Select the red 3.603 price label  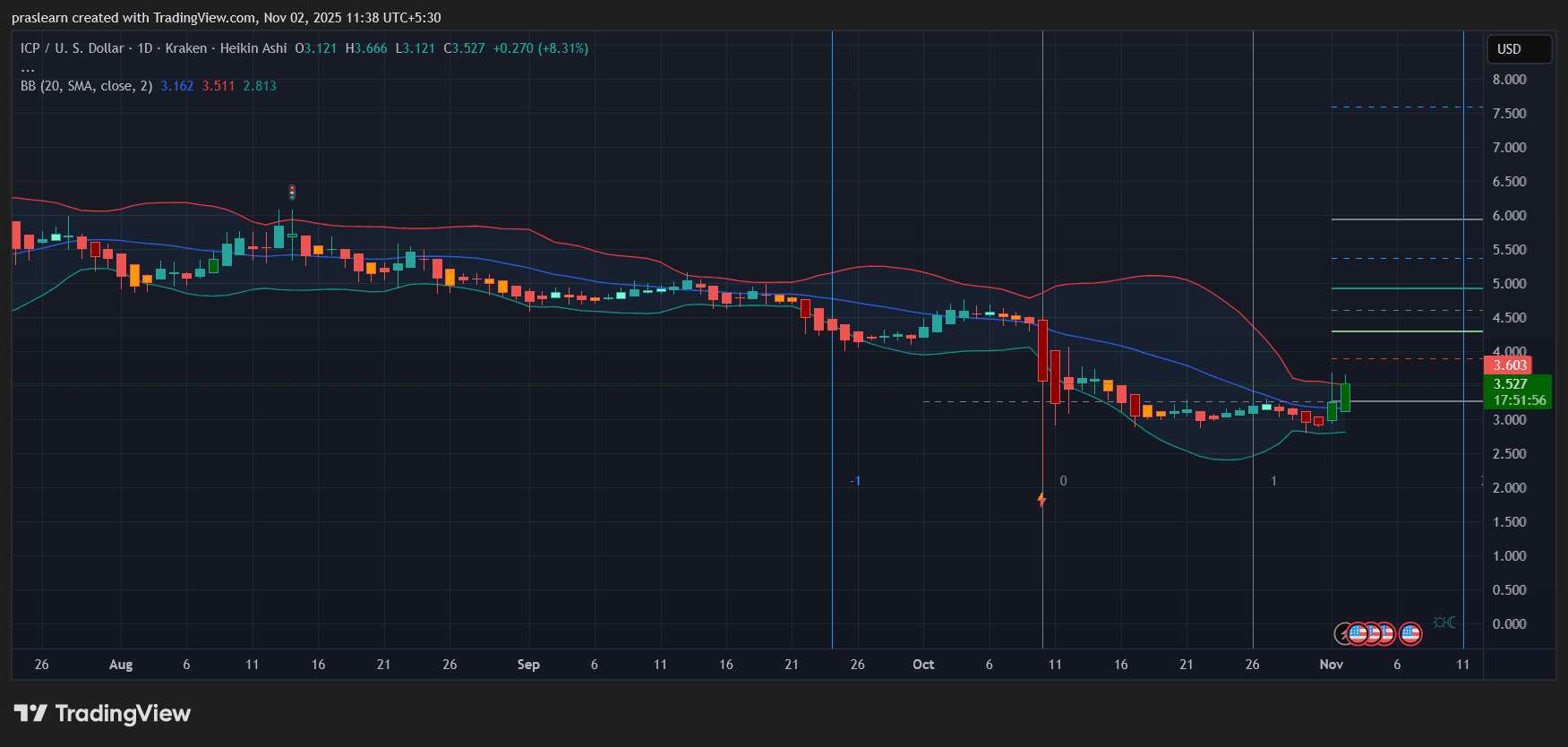coord(1509,365)
